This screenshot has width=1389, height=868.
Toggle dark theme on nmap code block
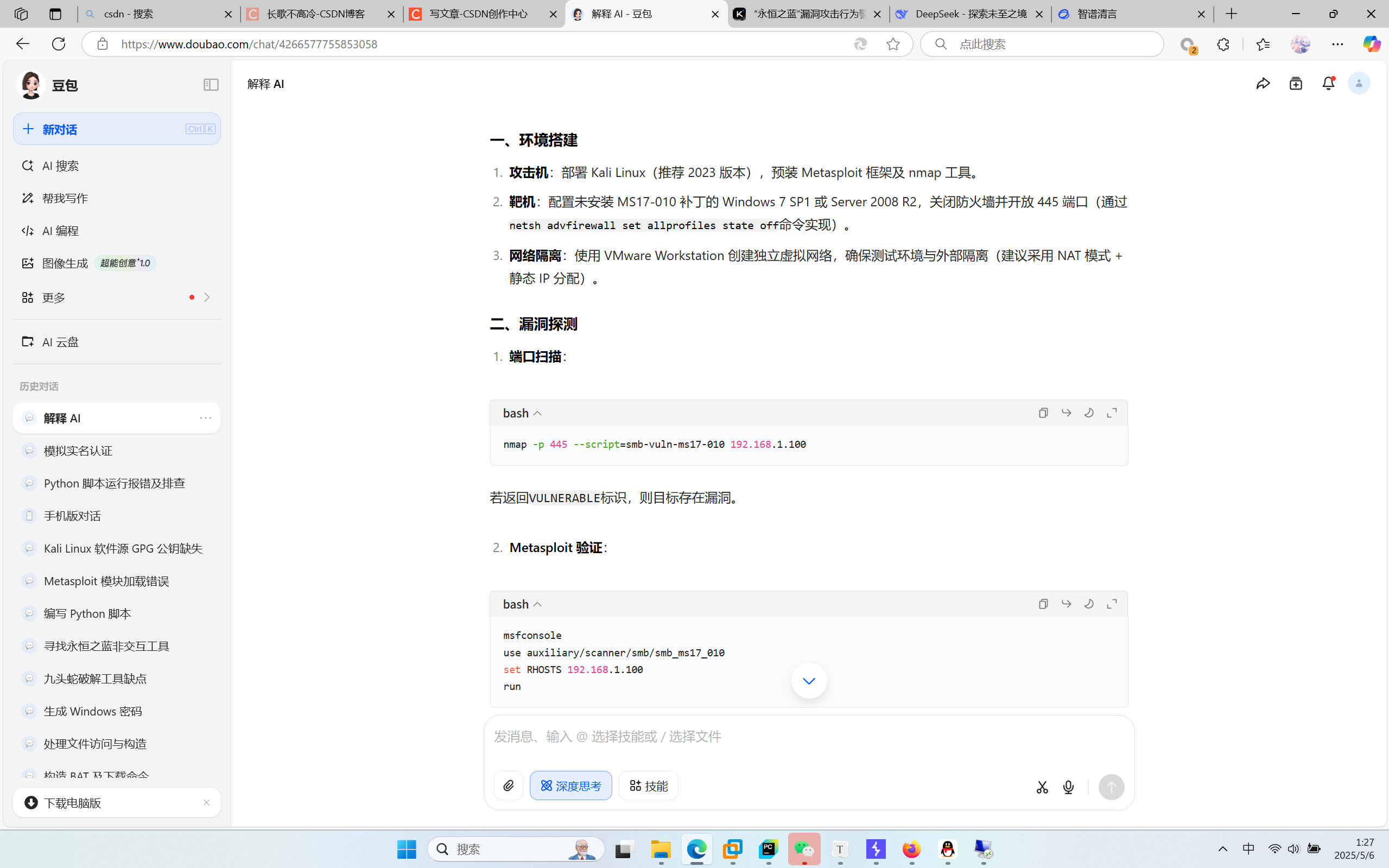pyautogui.click(x=1089, y=413)
